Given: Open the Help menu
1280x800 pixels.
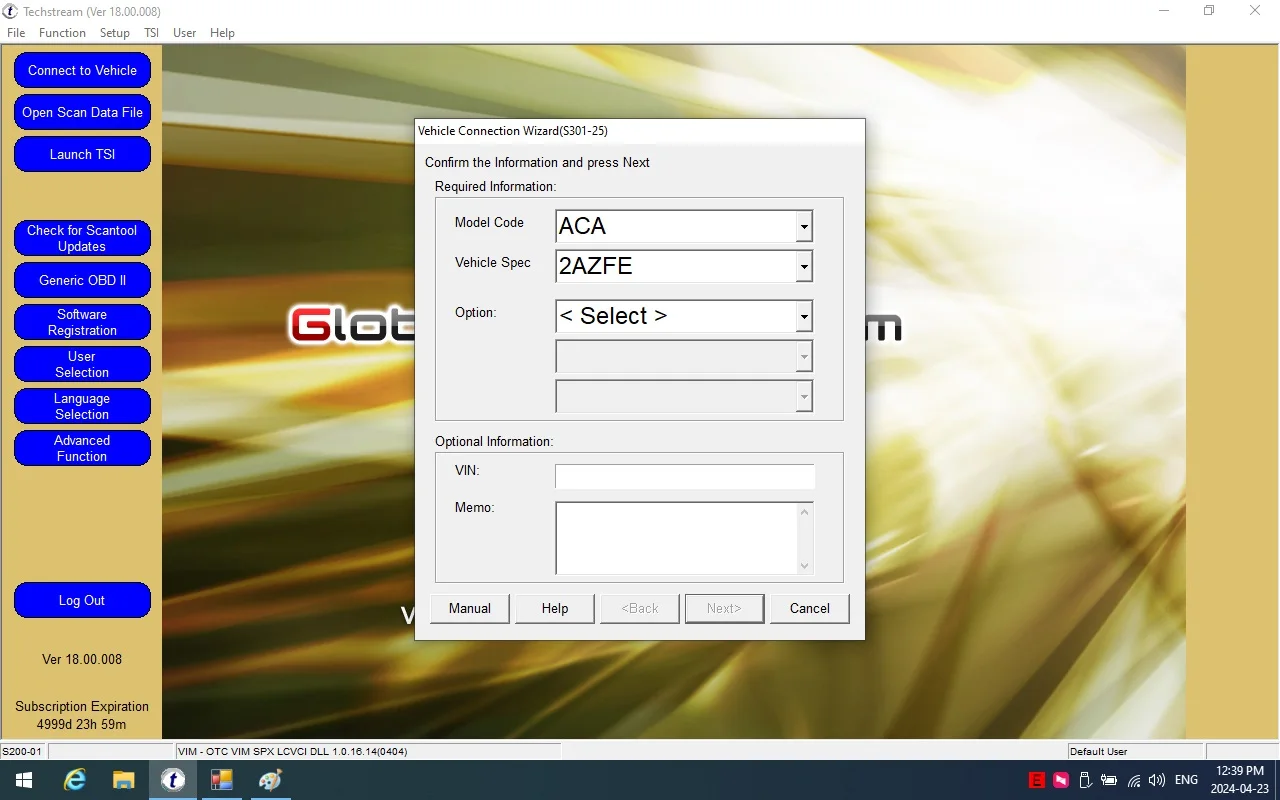Looking at the screenshot, I should point(222,33).
